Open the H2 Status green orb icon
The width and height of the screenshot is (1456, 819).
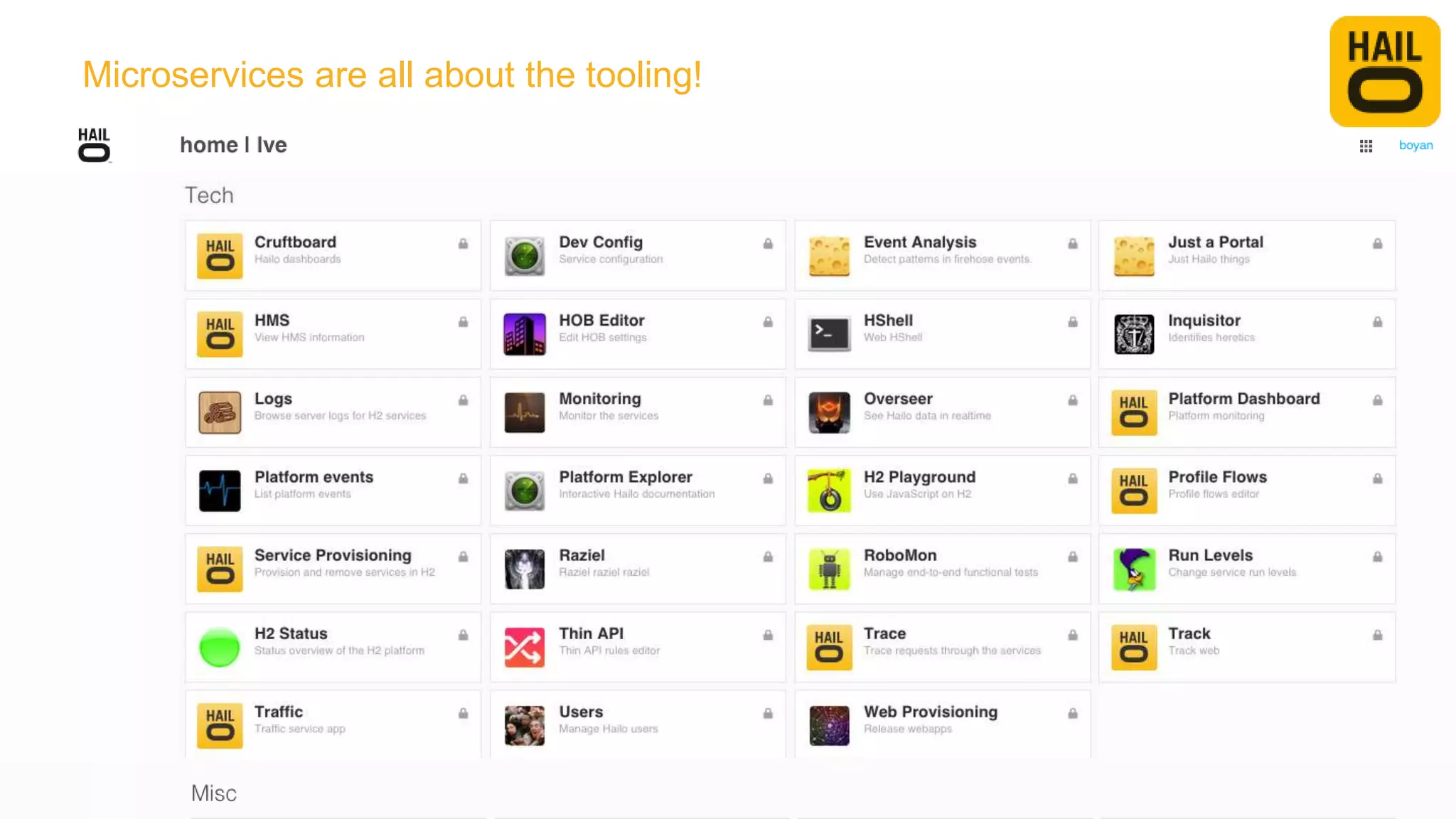220,647
